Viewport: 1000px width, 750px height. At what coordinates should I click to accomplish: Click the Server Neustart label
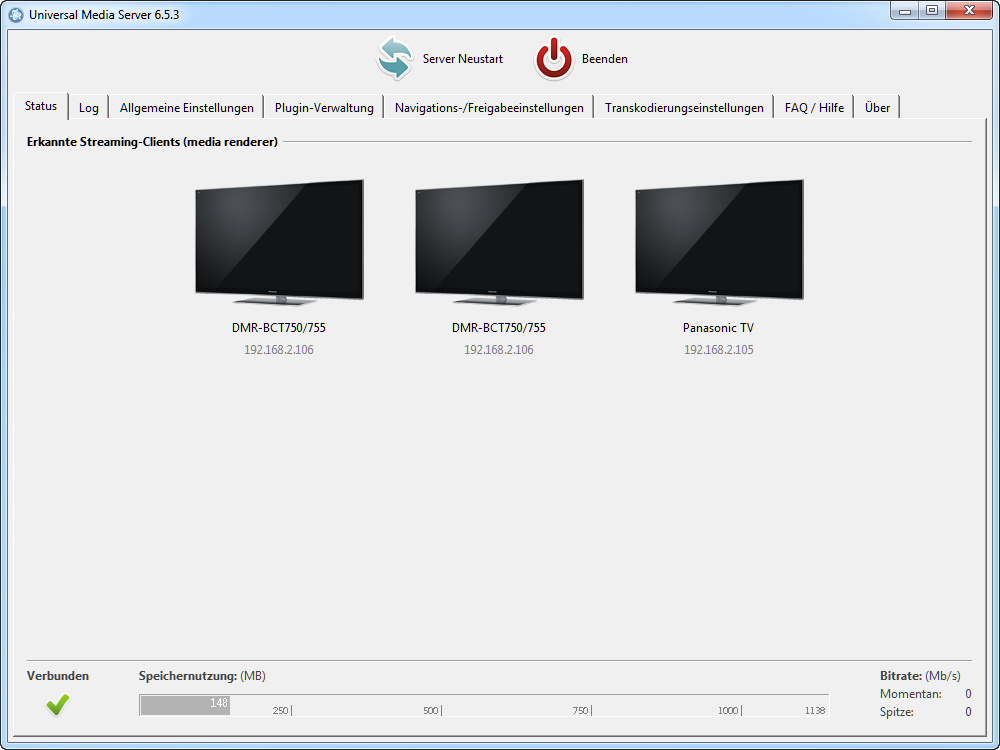pos(463,59)
